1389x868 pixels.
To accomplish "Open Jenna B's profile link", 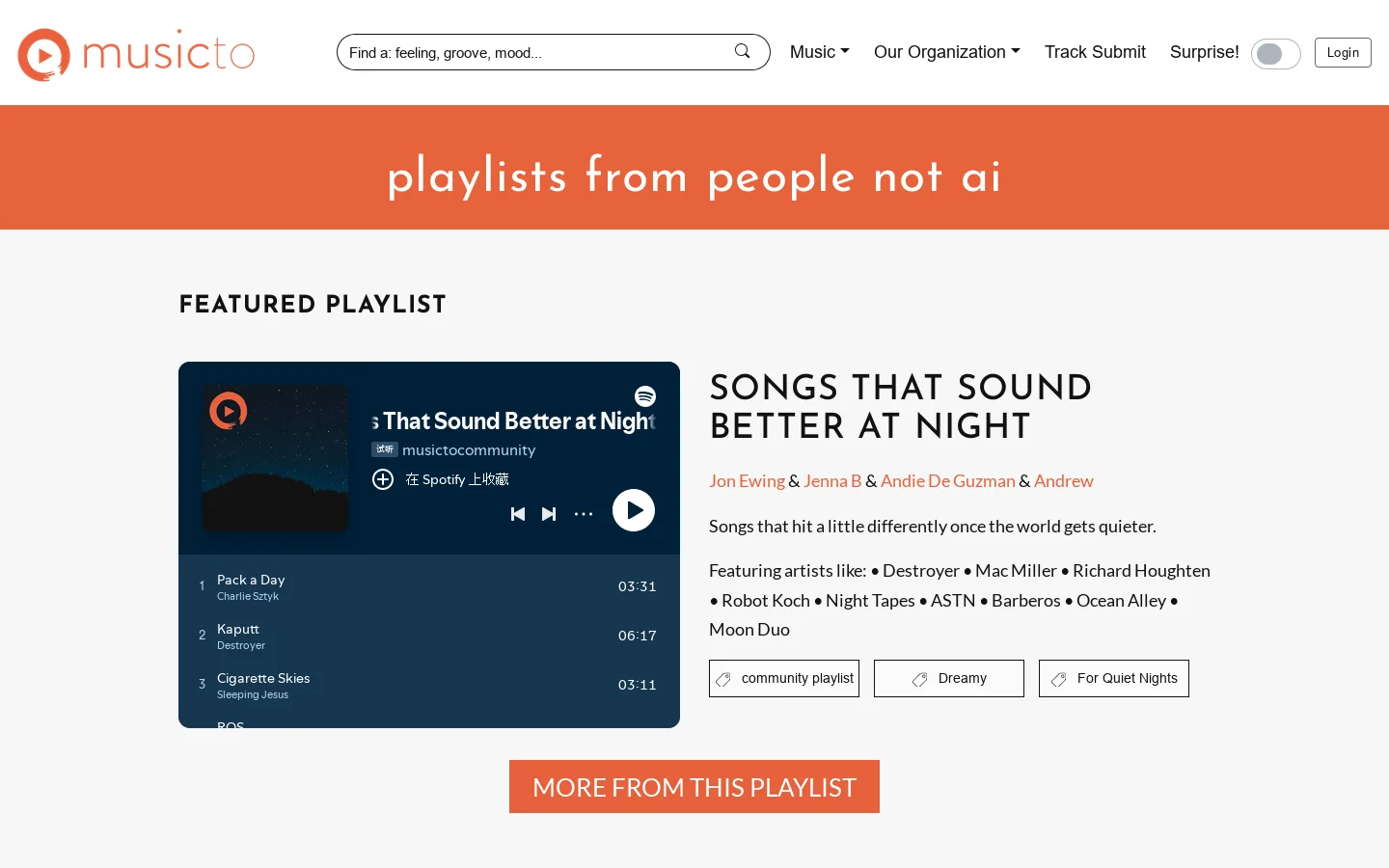I will point(832,480).
